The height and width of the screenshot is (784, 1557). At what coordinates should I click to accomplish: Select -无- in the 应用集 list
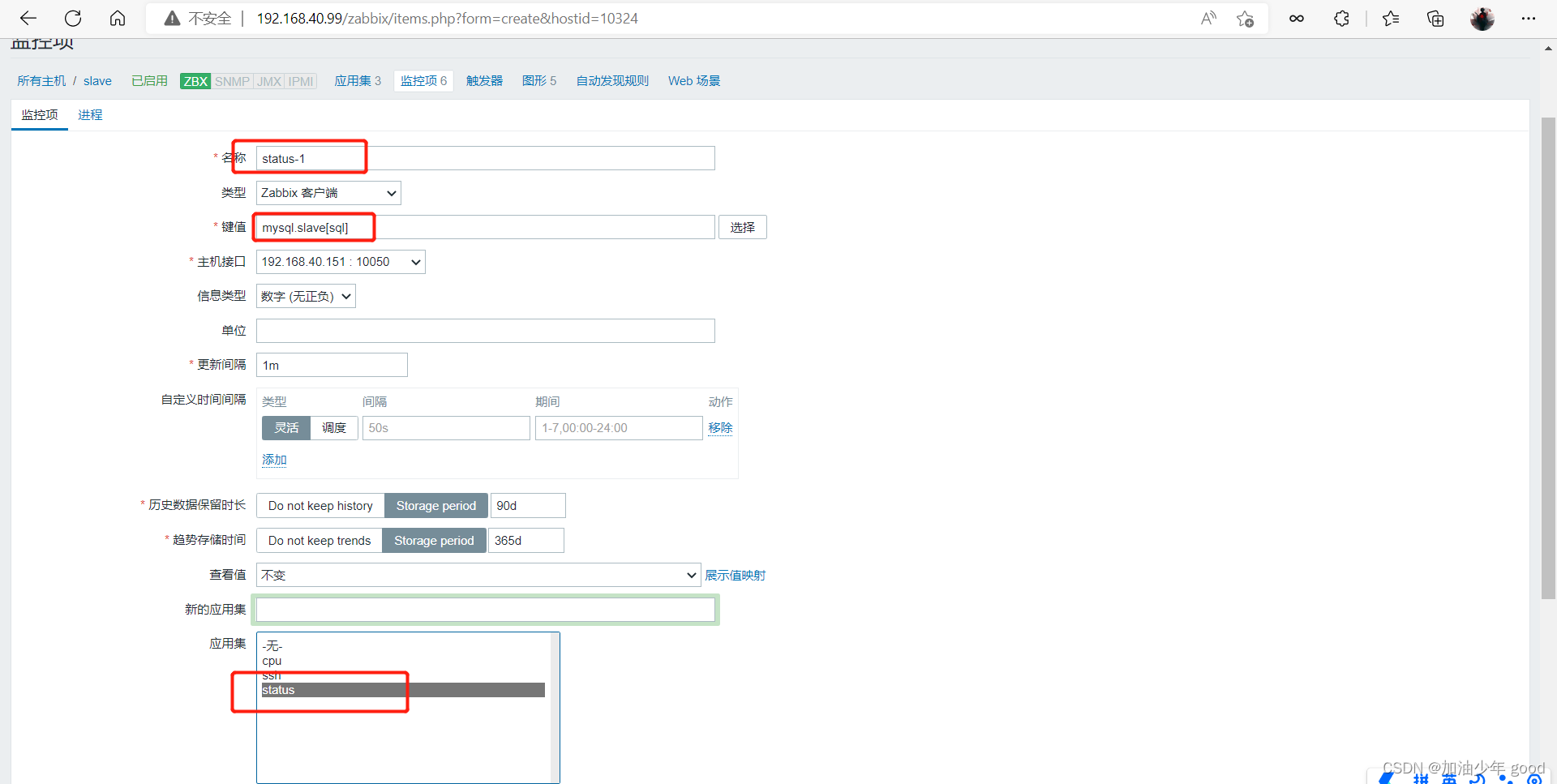tap(403, 645)
